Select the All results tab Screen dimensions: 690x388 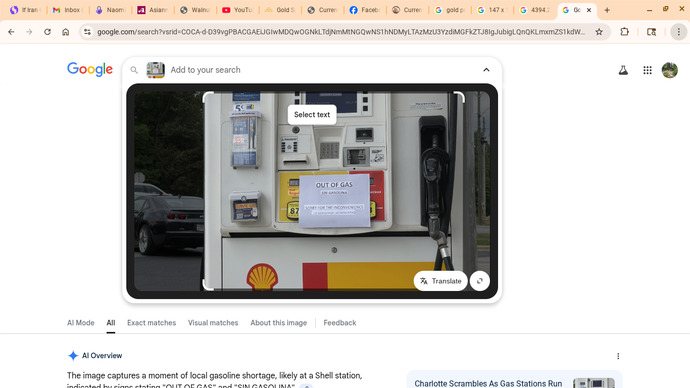(111, 323)
